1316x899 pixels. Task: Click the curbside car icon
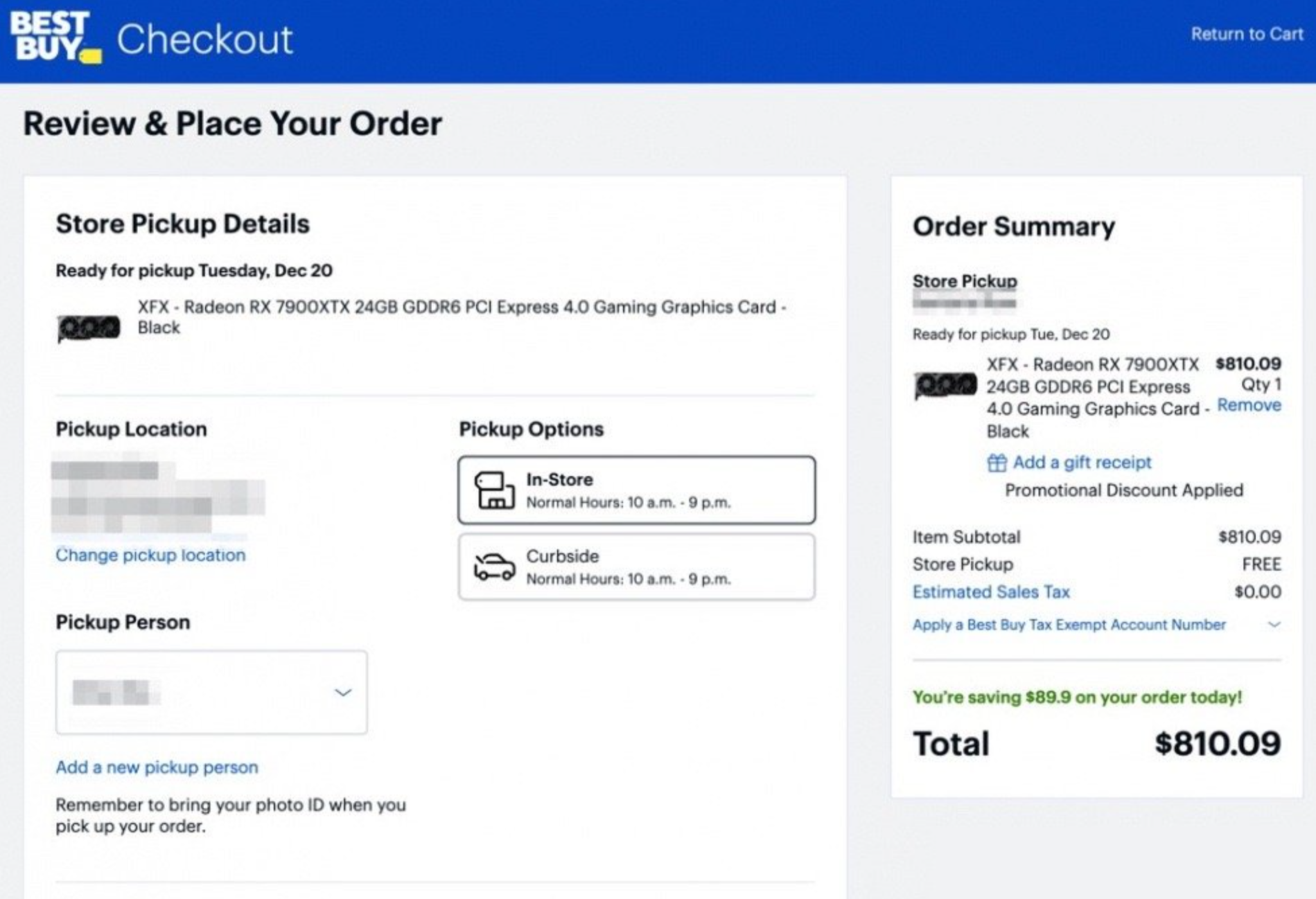pos(493,567)
